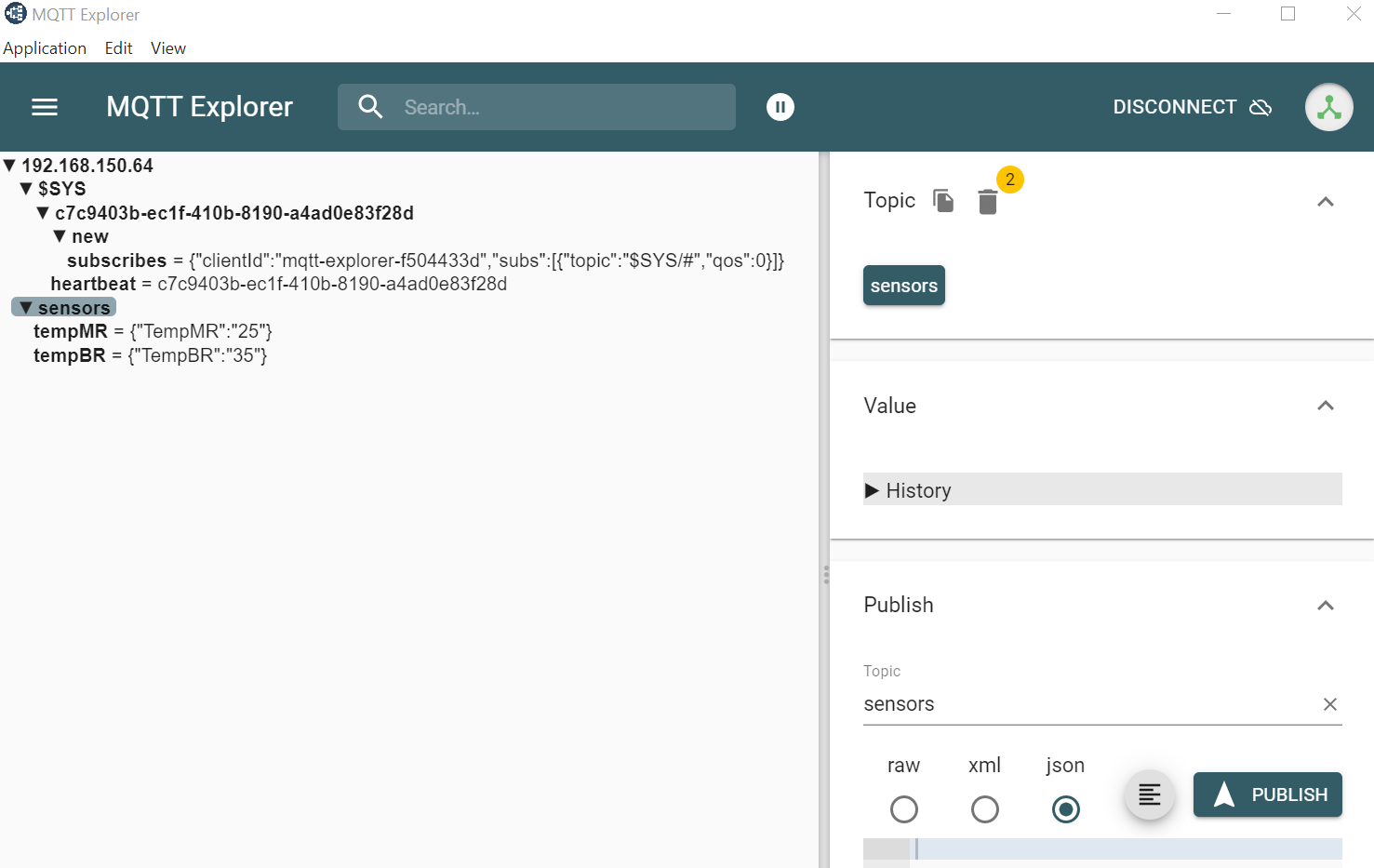Viewport: 1374px width, 868px height.
Task: Click the MQTT Explorer title bar logo
Action: [15, 14]
